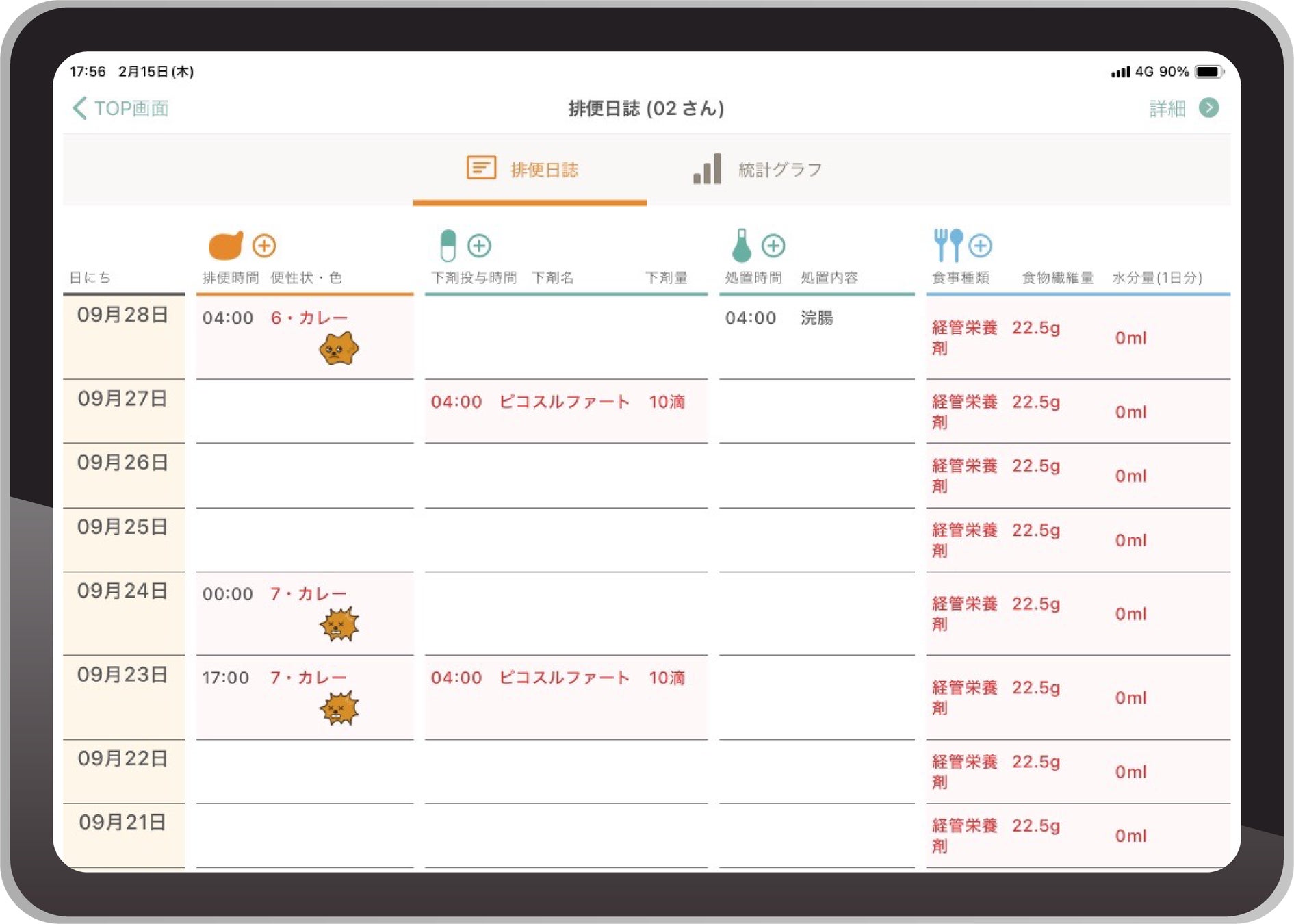Click the 22.5g fiber value on 09月25日
The width and height of the screenshot is (1294, 924).
coord(1036,530)
